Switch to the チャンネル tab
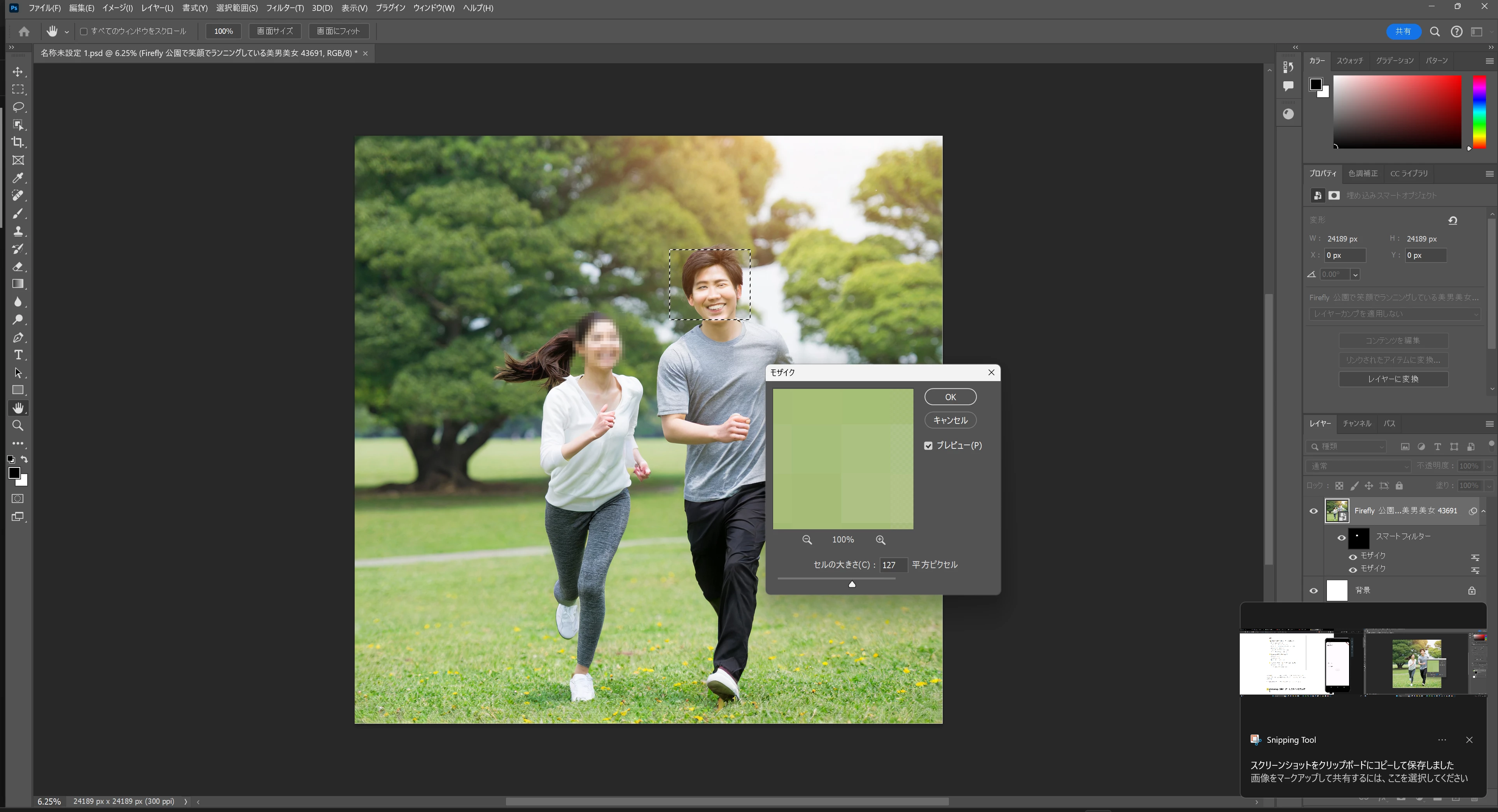Viewport: 1498px width, 812px height. (x=1357, y=423)
